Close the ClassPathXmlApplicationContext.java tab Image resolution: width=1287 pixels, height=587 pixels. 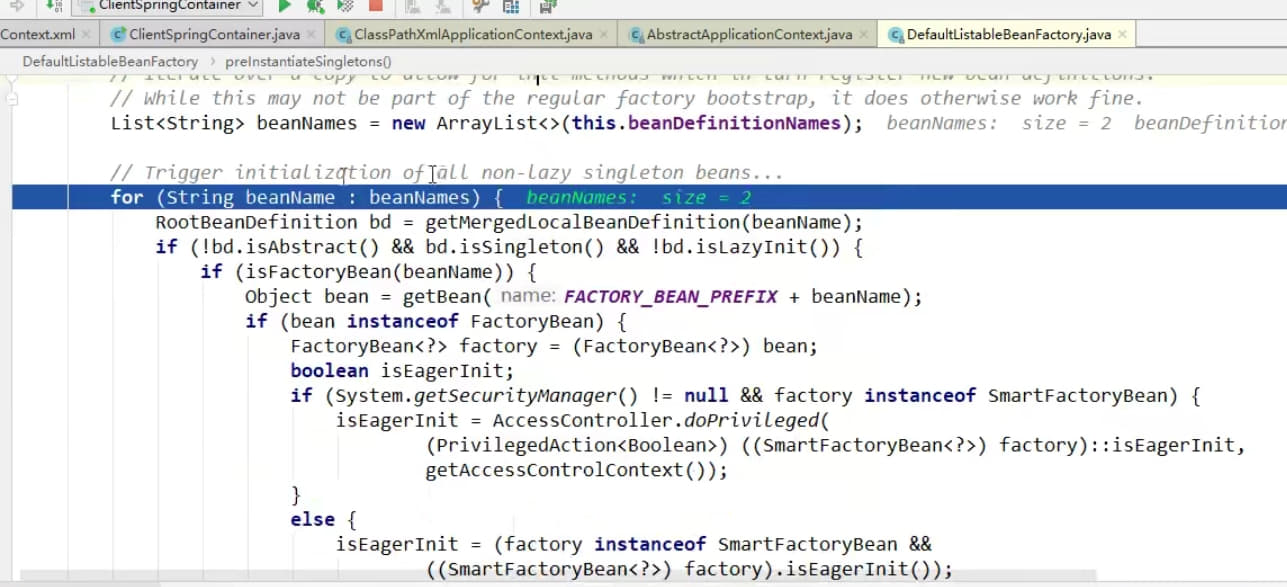606,35
